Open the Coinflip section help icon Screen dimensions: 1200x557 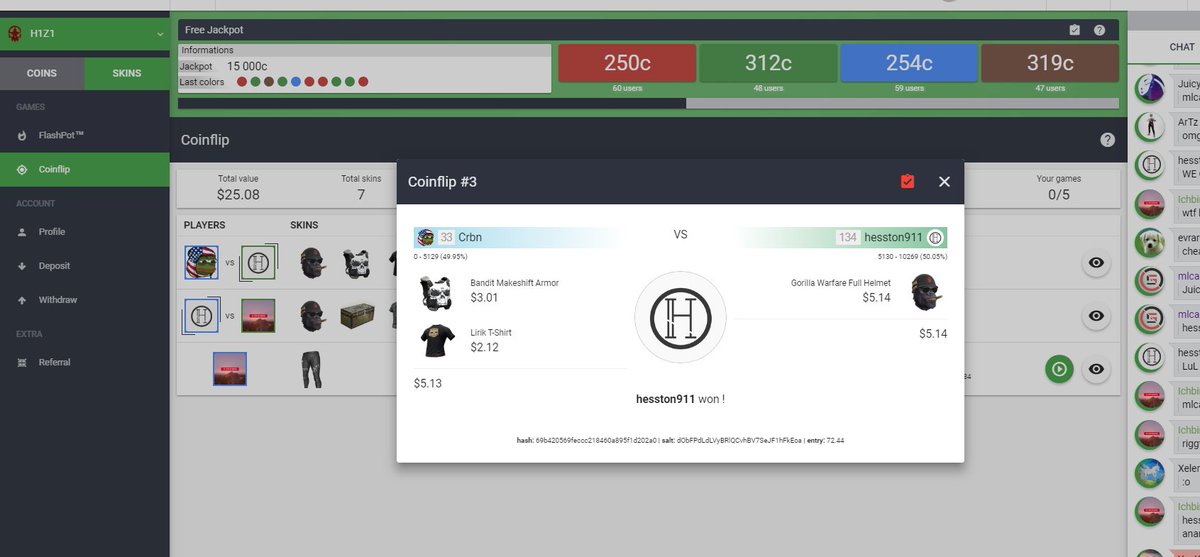[1107, 140]
